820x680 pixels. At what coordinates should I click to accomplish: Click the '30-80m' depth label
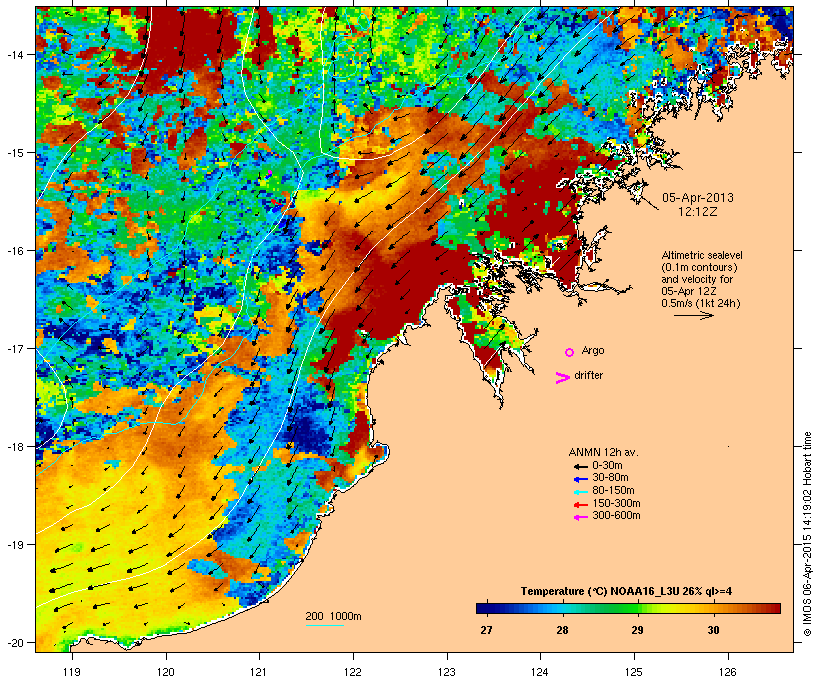[610, 478]
